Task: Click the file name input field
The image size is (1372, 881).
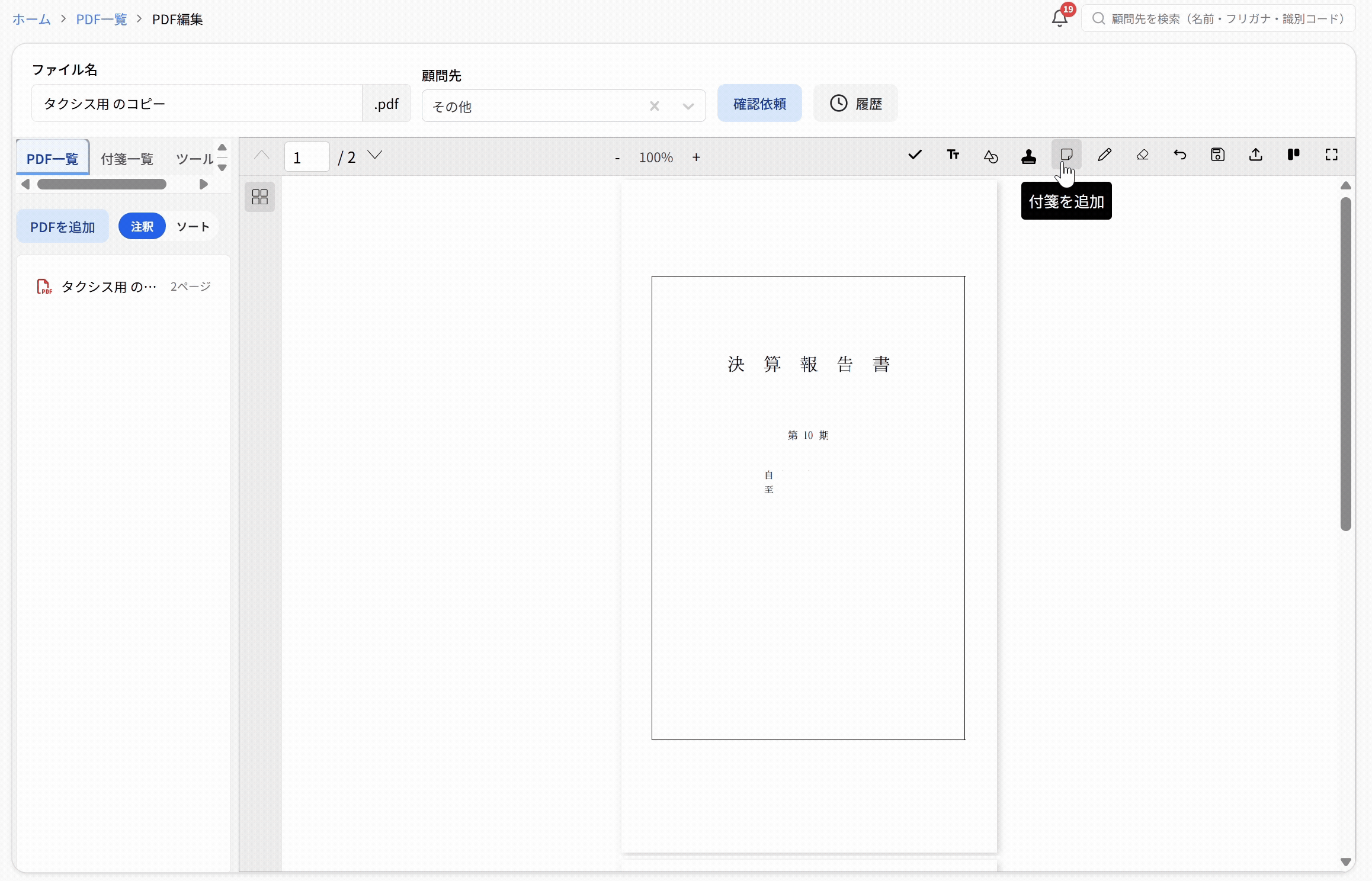Action: pyautogui.click(x=197, y=104)
